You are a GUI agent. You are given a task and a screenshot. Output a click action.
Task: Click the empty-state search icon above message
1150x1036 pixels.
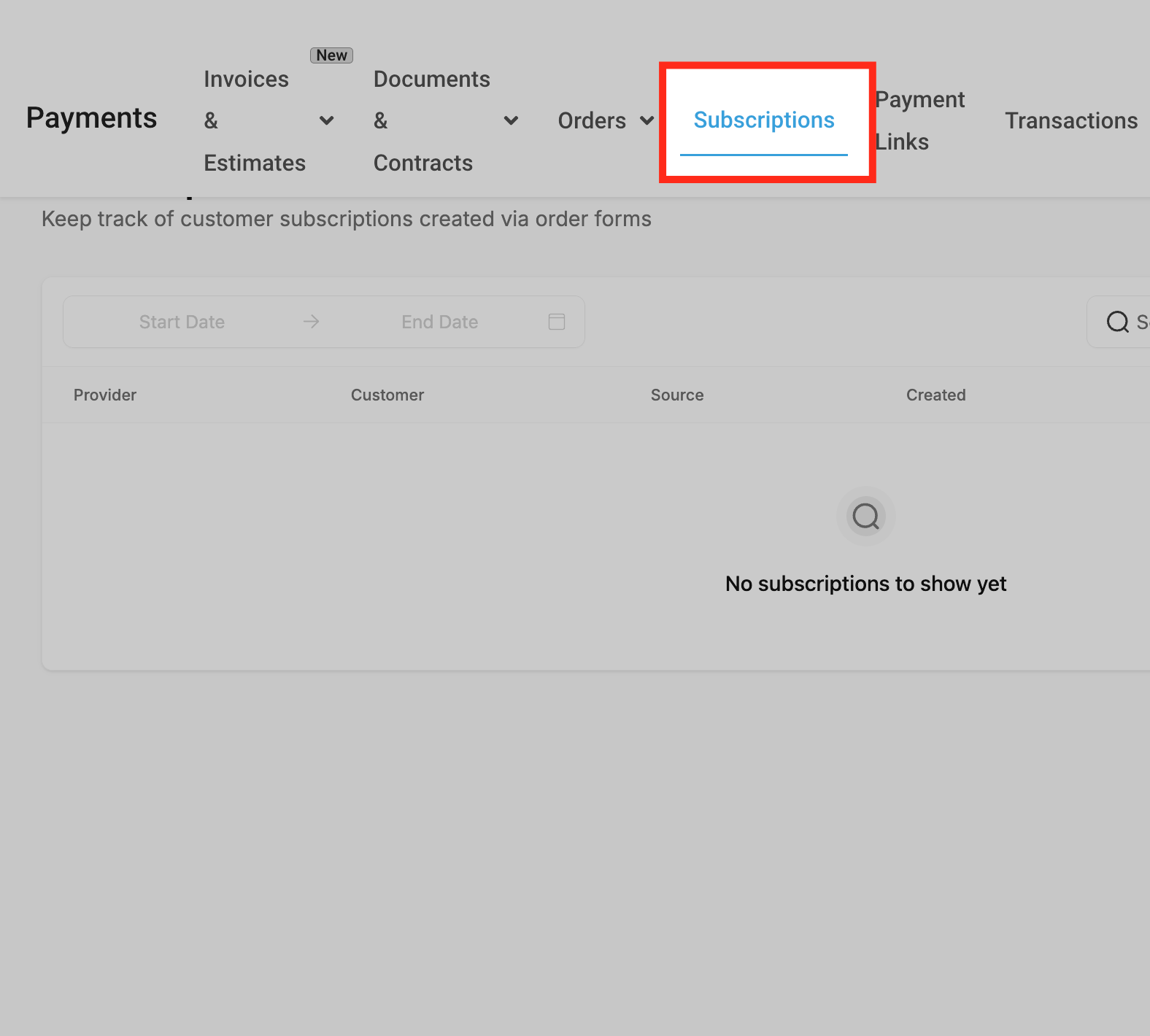click(x=866, y=517)
